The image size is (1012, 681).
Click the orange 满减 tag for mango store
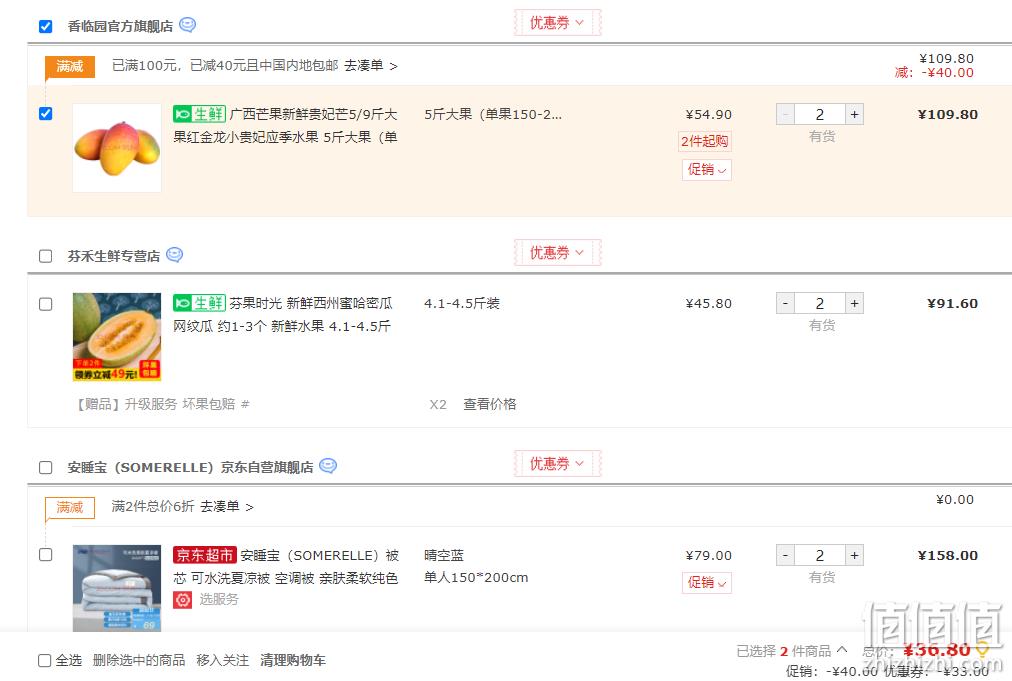[70, 66]
